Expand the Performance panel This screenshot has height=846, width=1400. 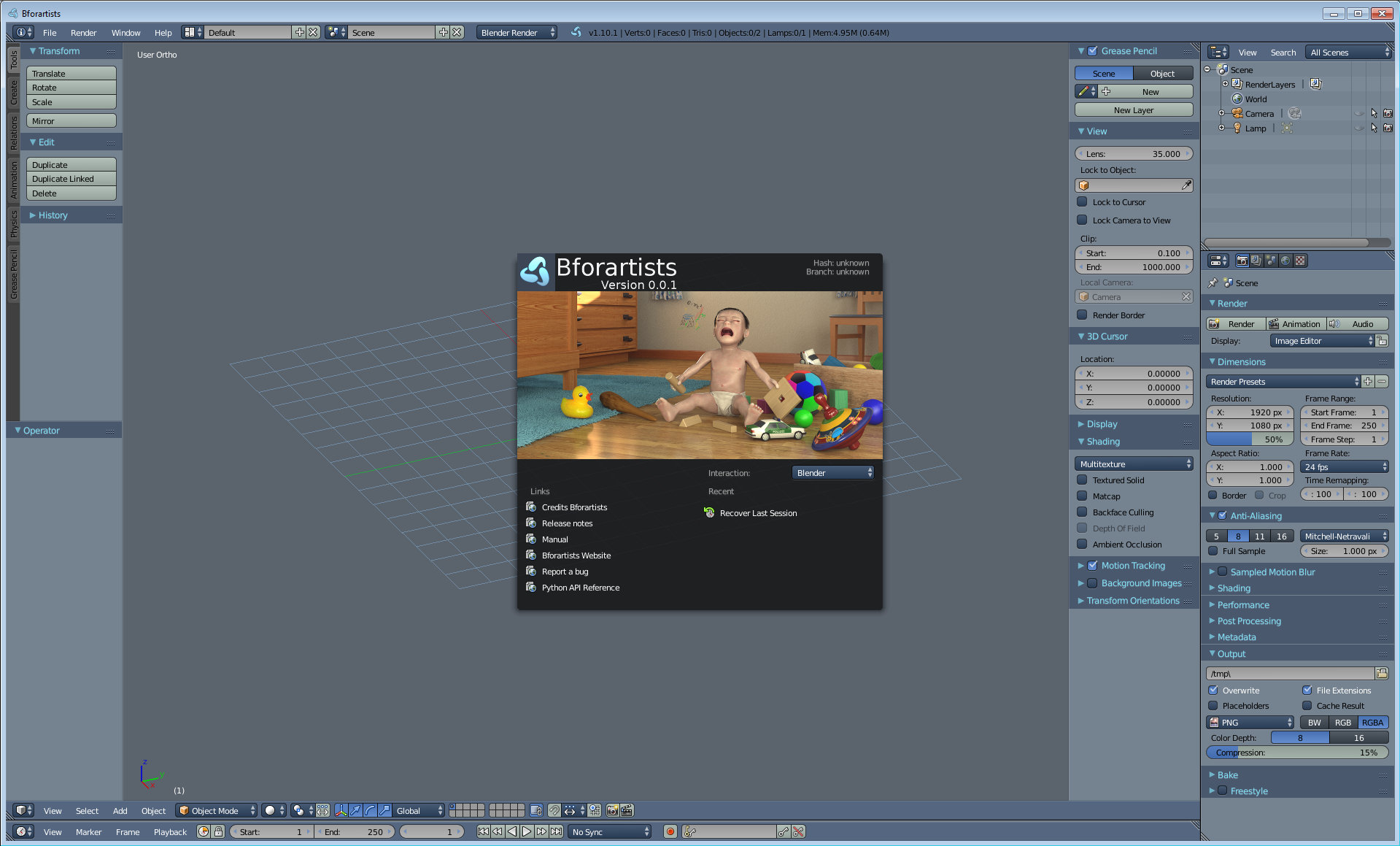click(1243, 605)
